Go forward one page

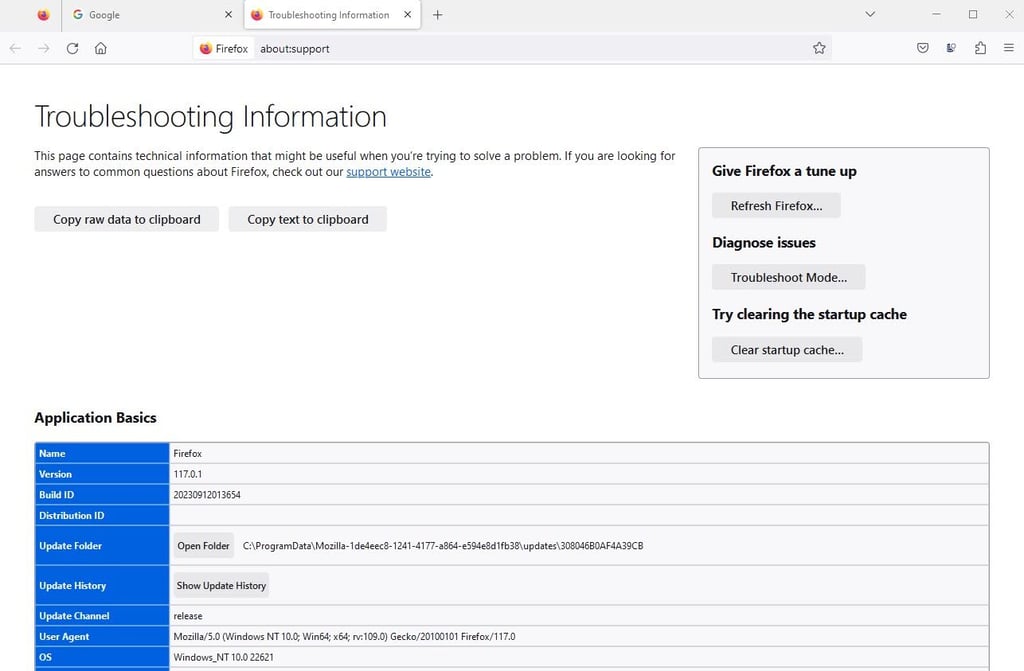(44, 48)
